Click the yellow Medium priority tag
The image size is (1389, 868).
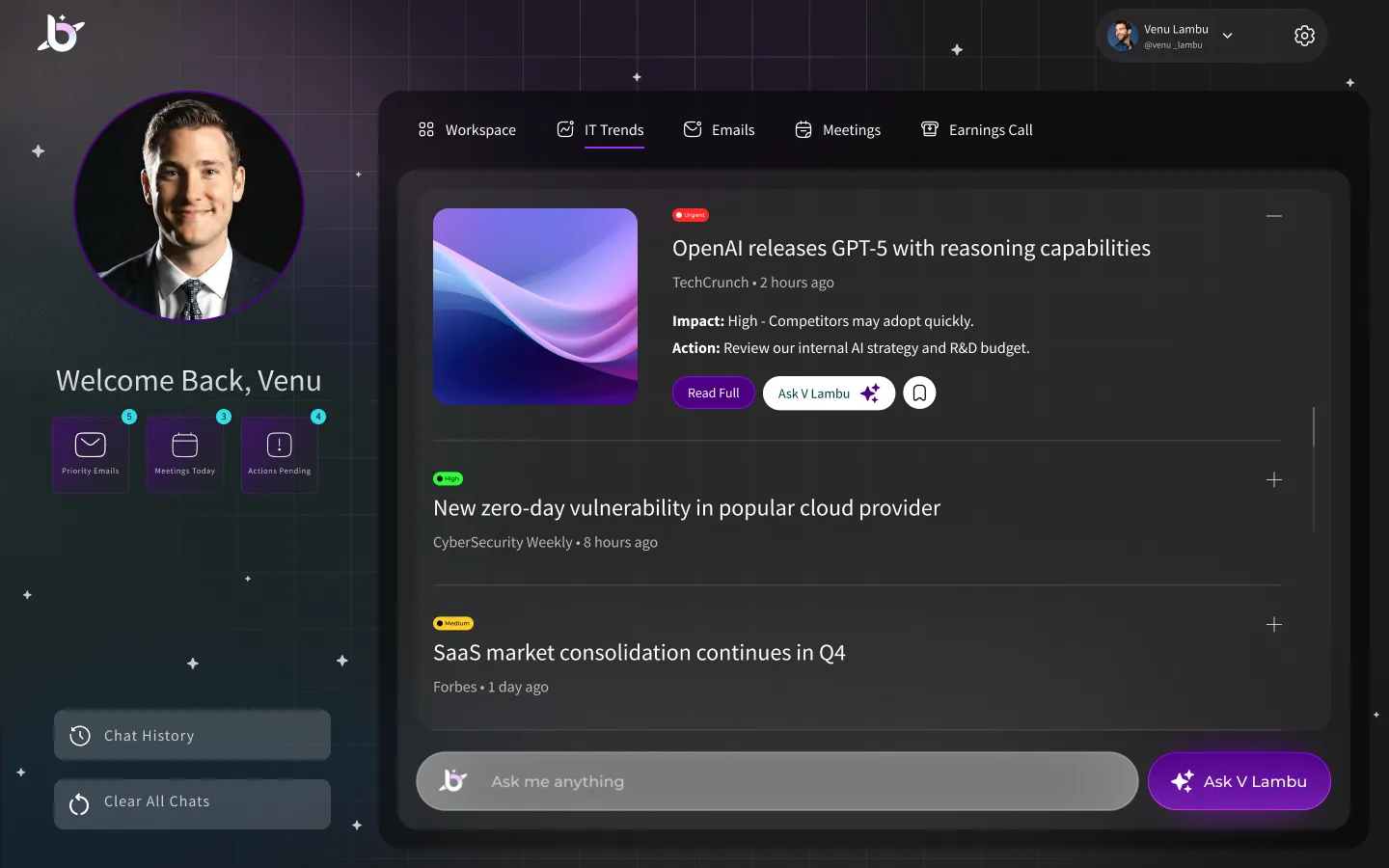453,623
